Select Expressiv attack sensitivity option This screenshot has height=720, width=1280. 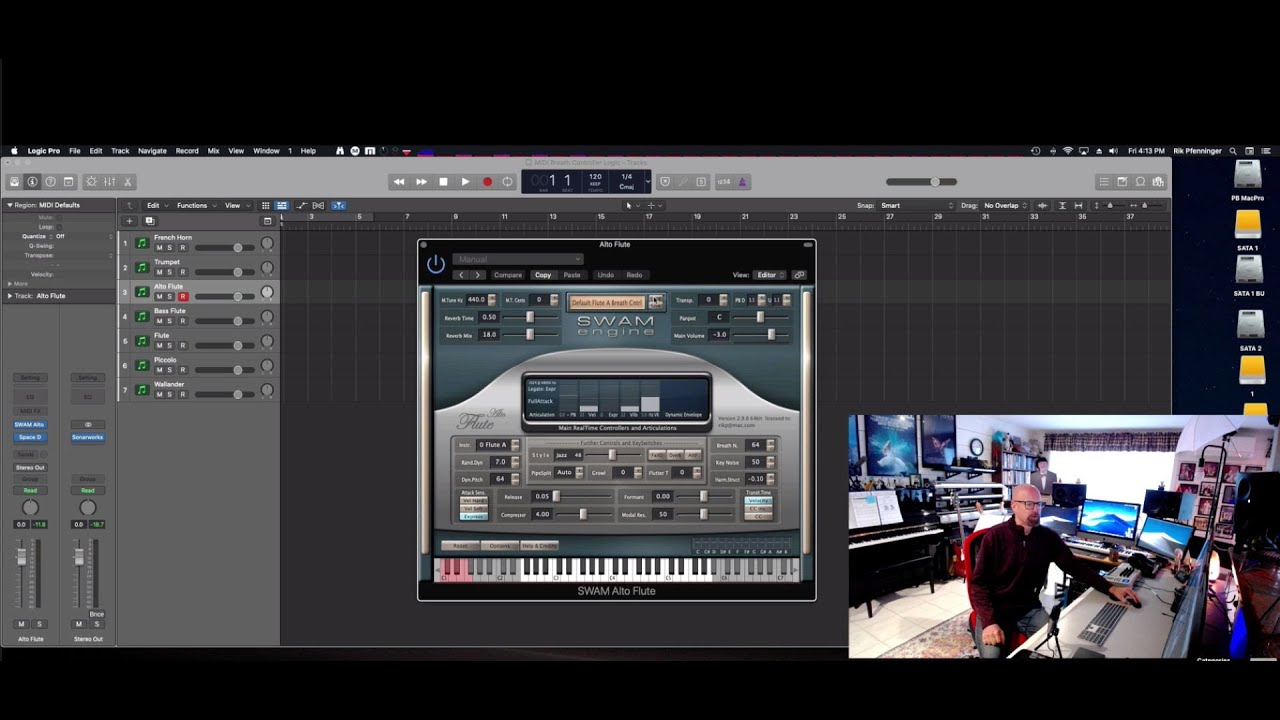tap(473, 516)
